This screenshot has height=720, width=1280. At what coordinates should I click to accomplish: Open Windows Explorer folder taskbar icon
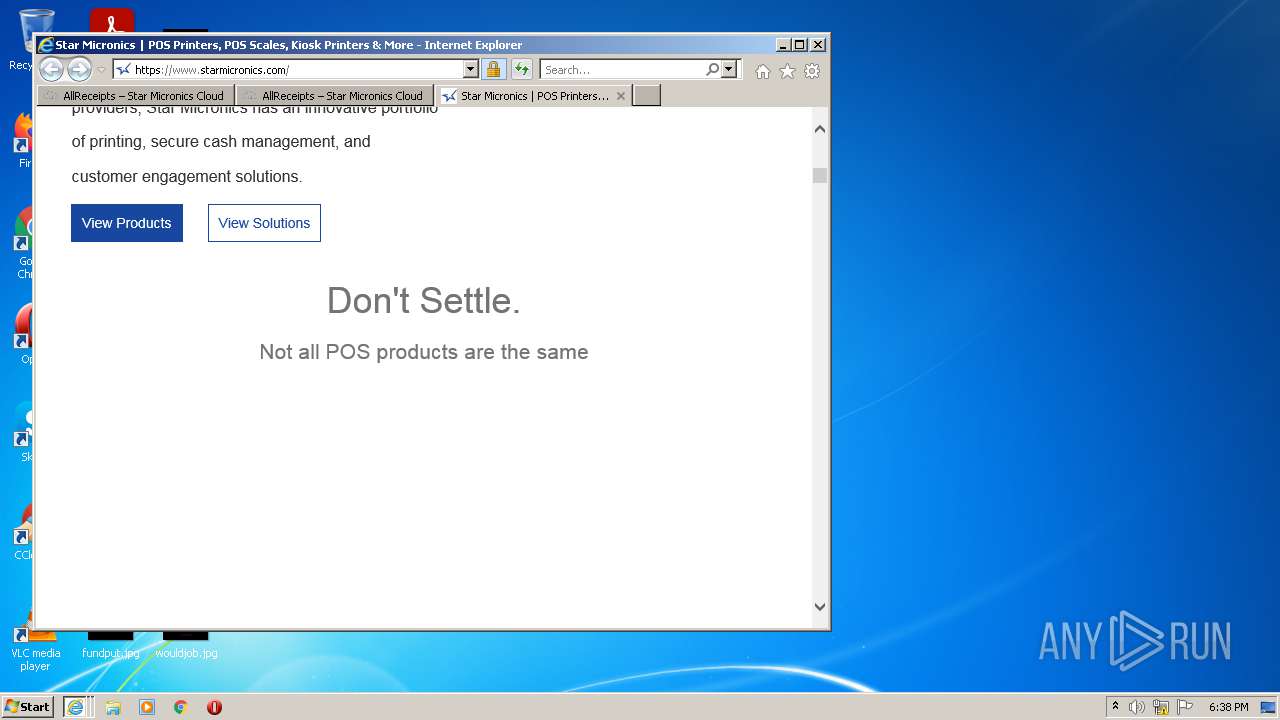113,707
